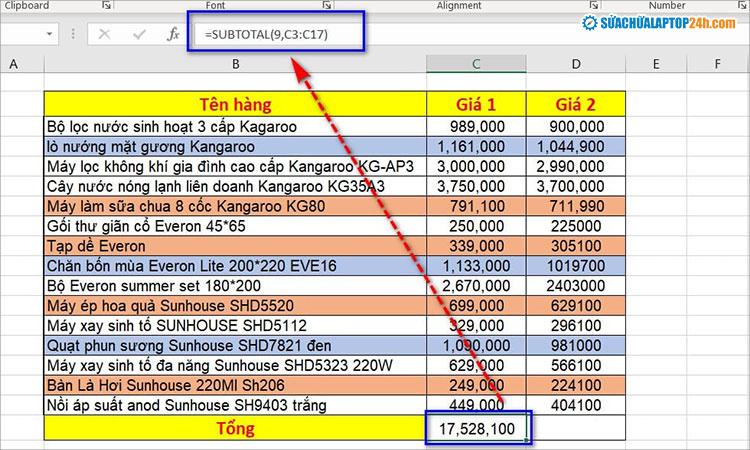
Task: Select Giá 1 value 1,161,000
Action: [x=476, y=146]
